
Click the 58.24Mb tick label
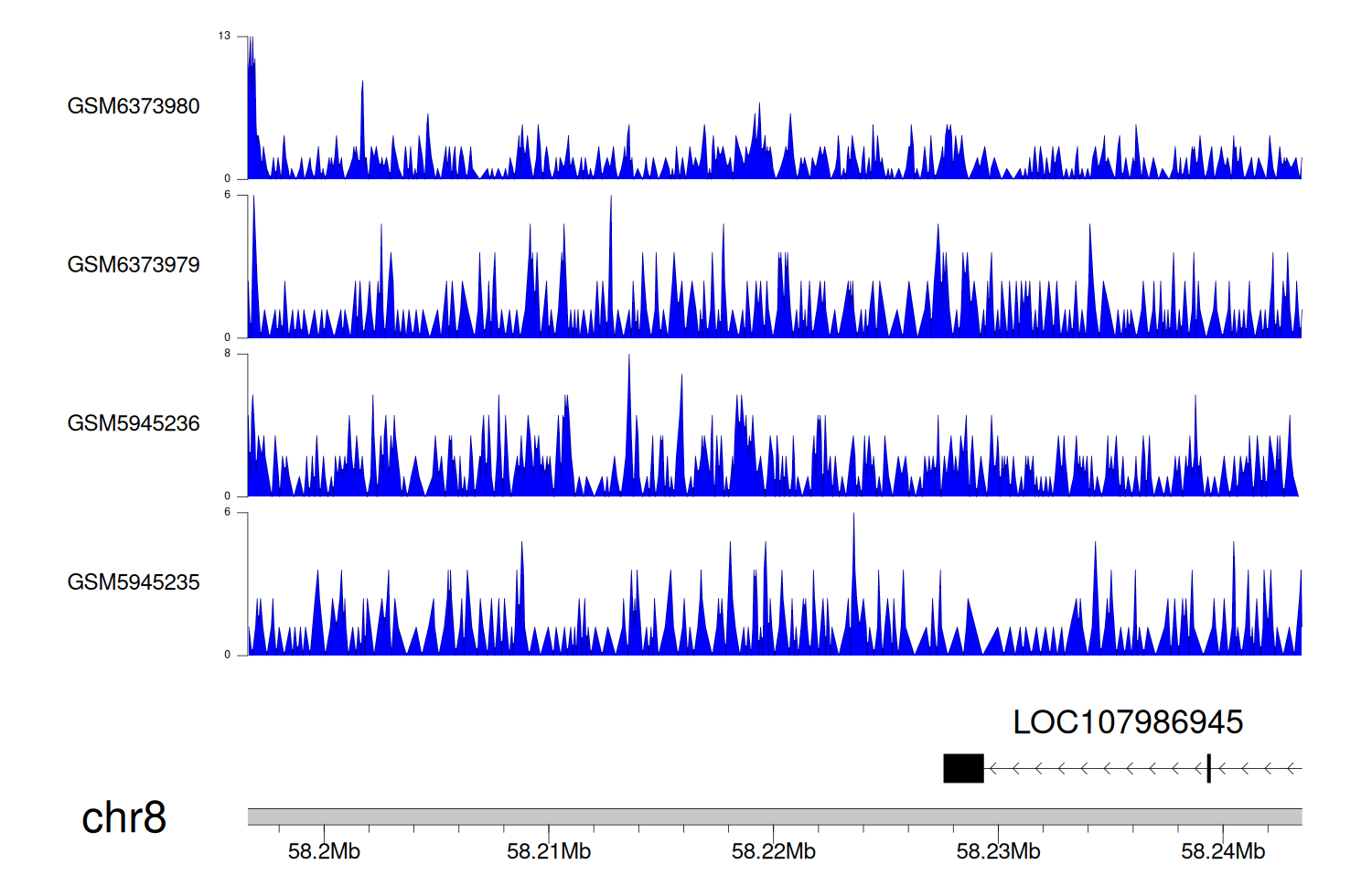click(x=1222, y=852)
